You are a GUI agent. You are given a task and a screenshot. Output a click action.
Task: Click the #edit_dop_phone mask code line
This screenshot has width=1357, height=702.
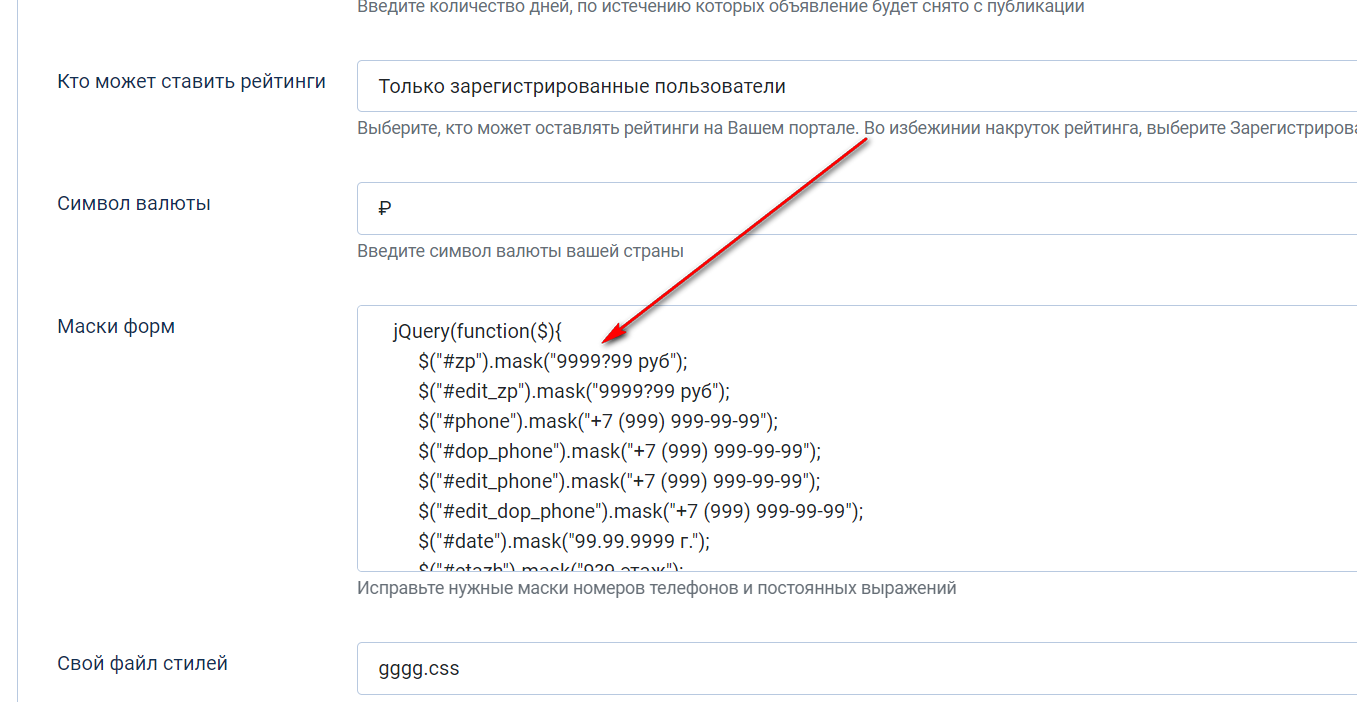click(640, 511)
